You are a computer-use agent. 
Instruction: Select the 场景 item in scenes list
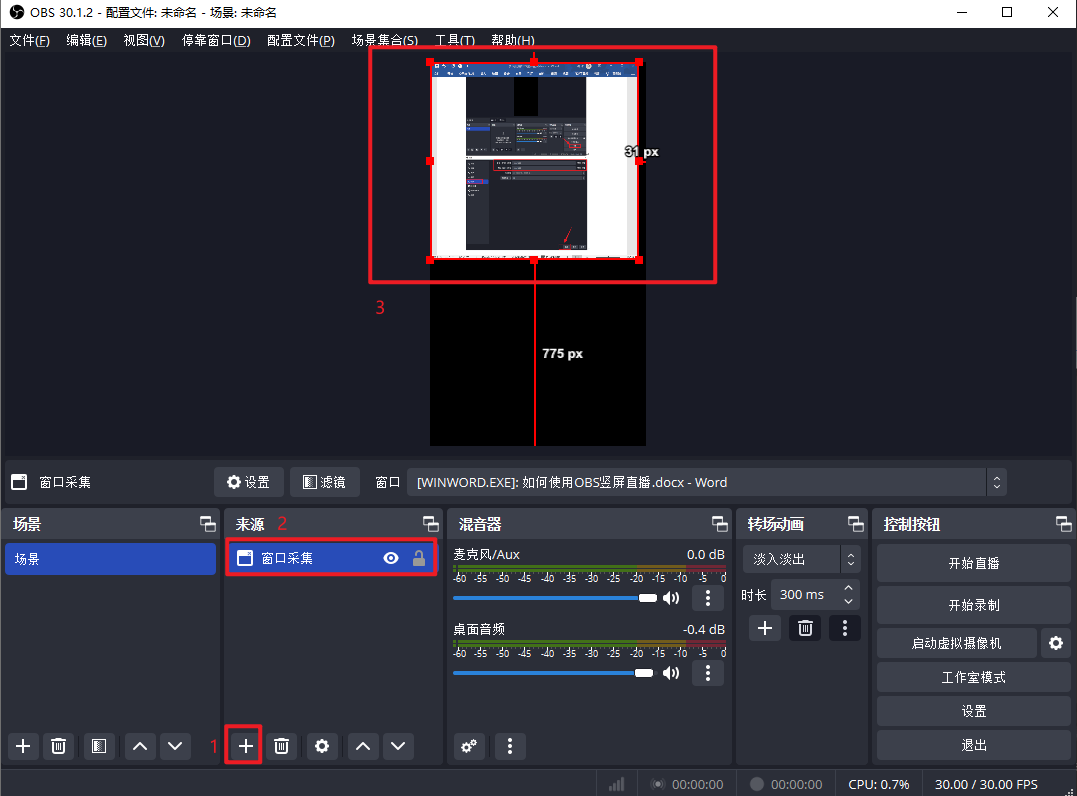[x=110, y=559]
